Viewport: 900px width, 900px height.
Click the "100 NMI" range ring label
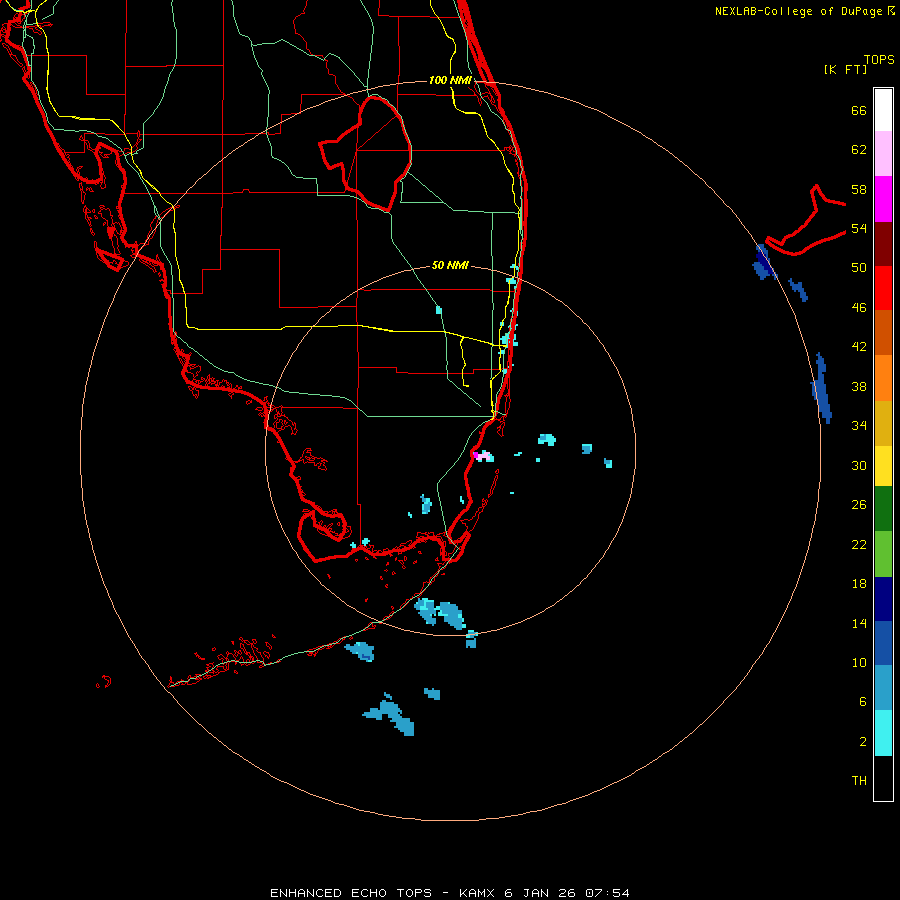[x=450, y=80]
